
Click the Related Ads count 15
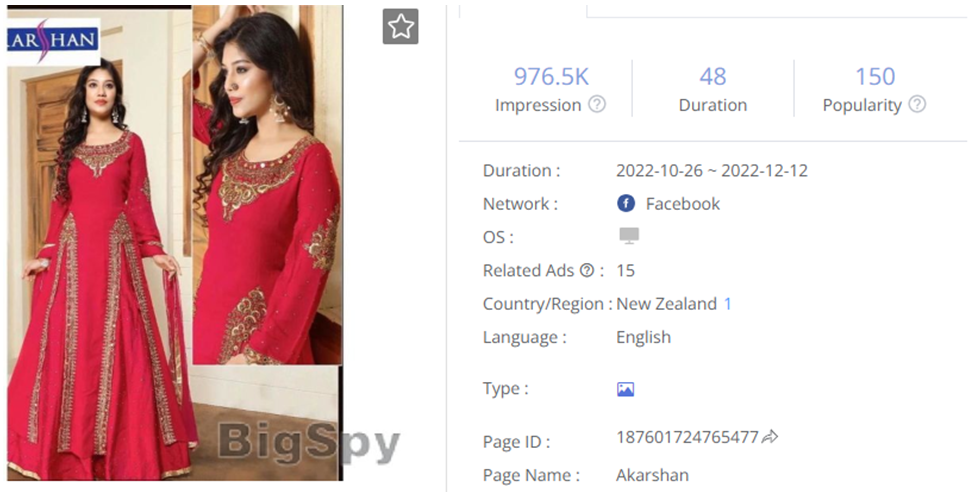tap(626, 270)
